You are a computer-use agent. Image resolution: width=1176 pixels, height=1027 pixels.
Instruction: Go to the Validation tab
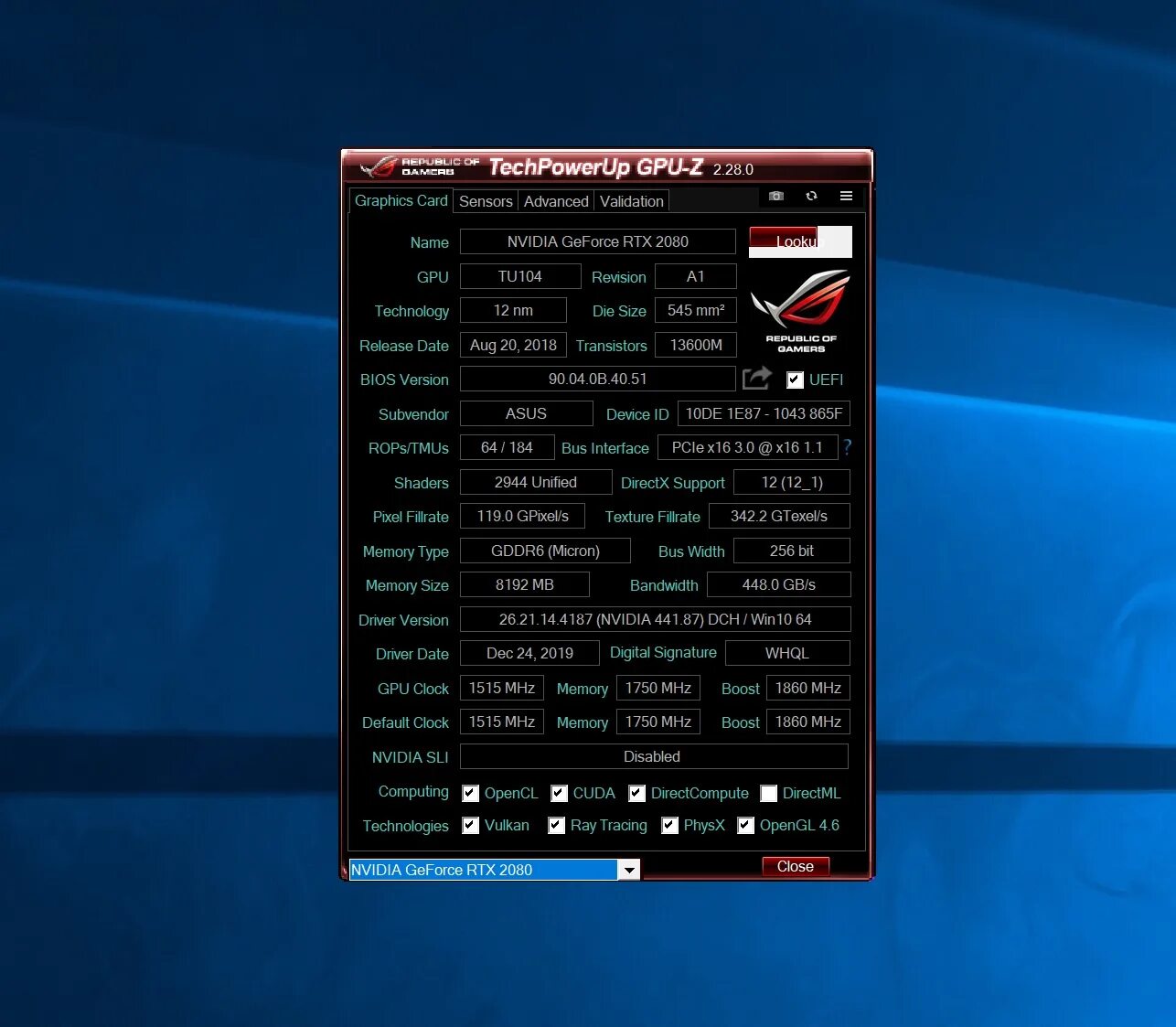click(x=631, y=201)
